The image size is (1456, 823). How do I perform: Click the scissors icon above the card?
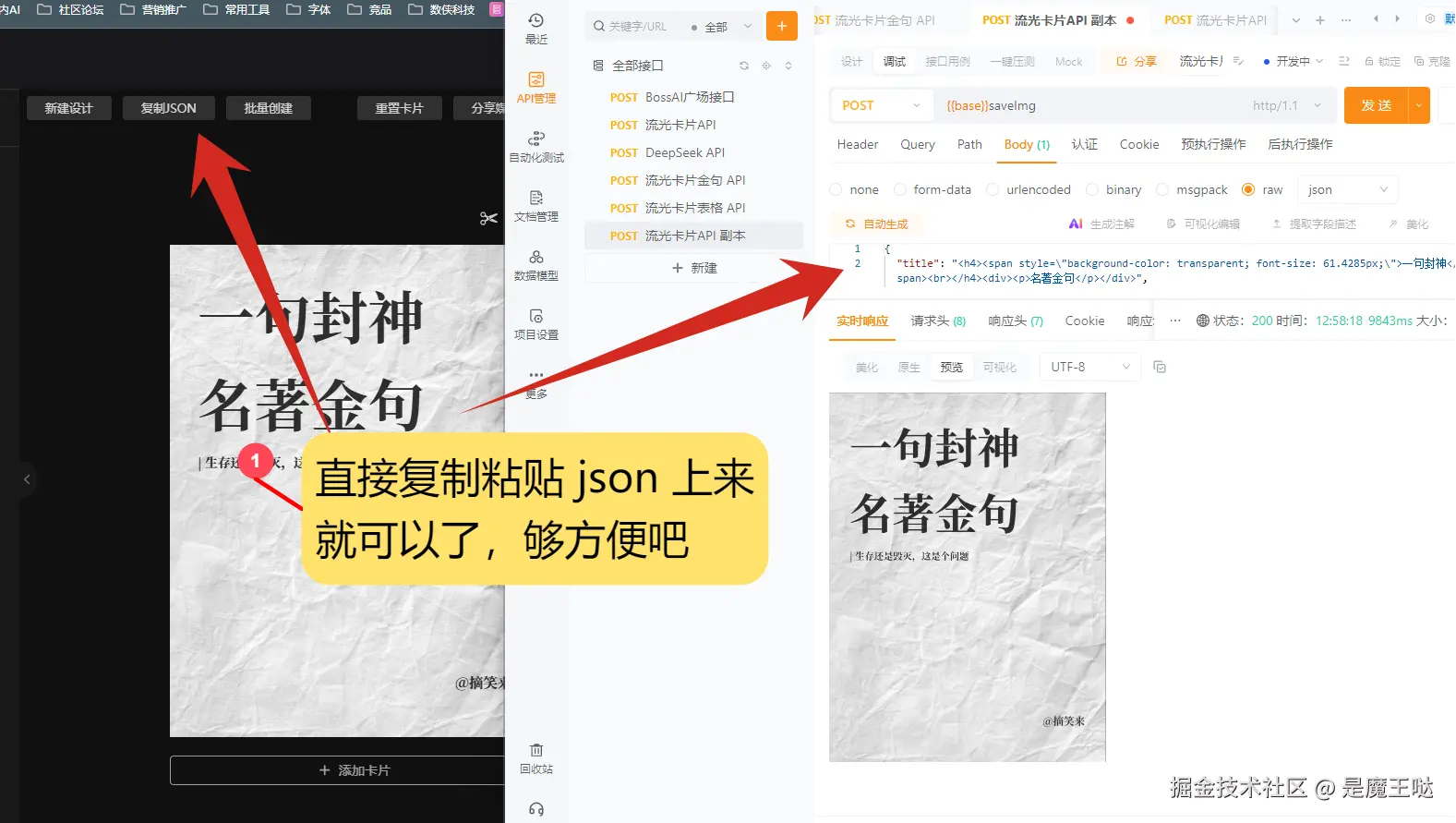point(488,218)
